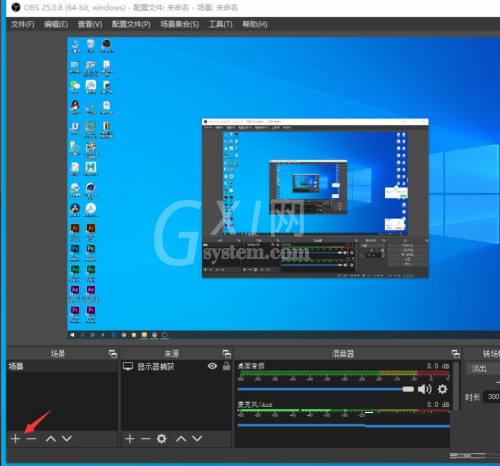
Task: Click the OBS Studio desktop icon in preview
Action: tap(107, 46)
